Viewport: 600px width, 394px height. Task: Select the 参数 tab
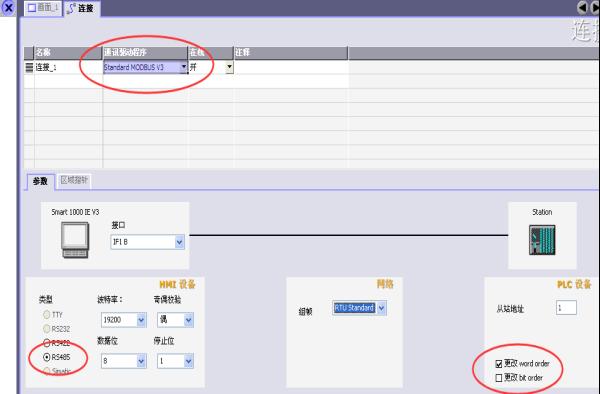point(40,181)
